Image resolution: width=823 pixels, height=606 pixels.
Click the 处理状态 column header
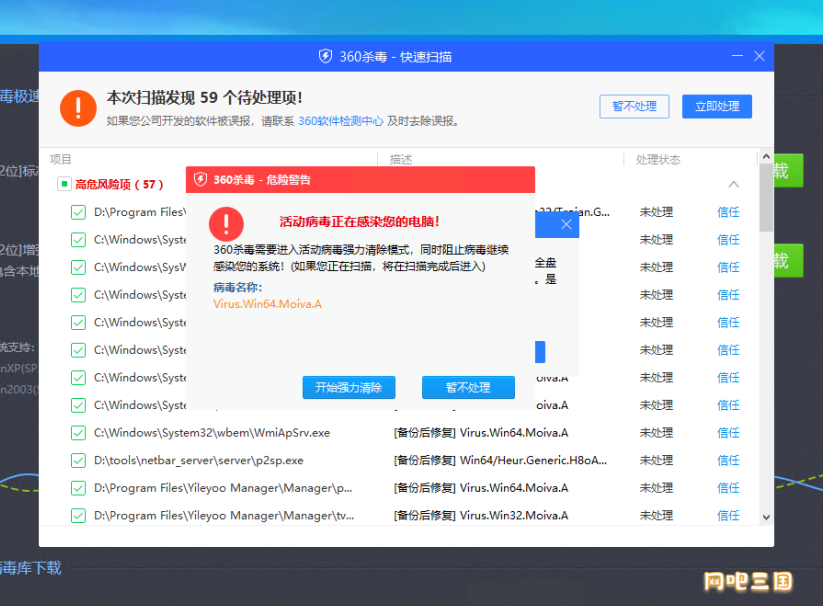[658, 160]
